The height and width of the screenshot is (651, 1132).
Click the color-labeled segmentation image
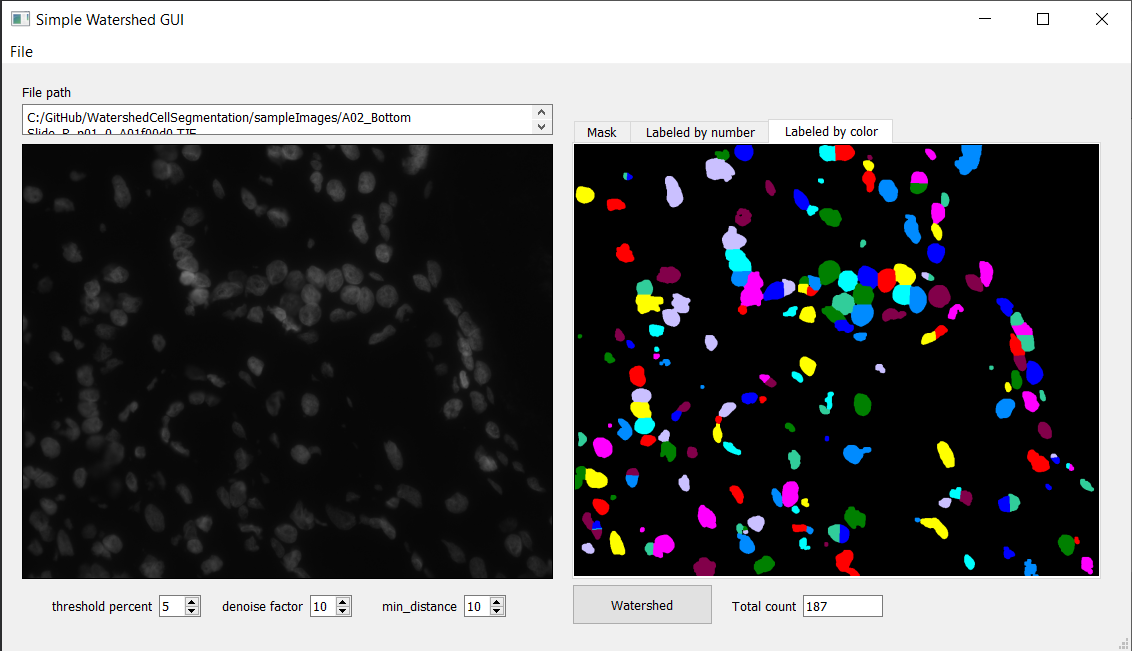point(836,359)
